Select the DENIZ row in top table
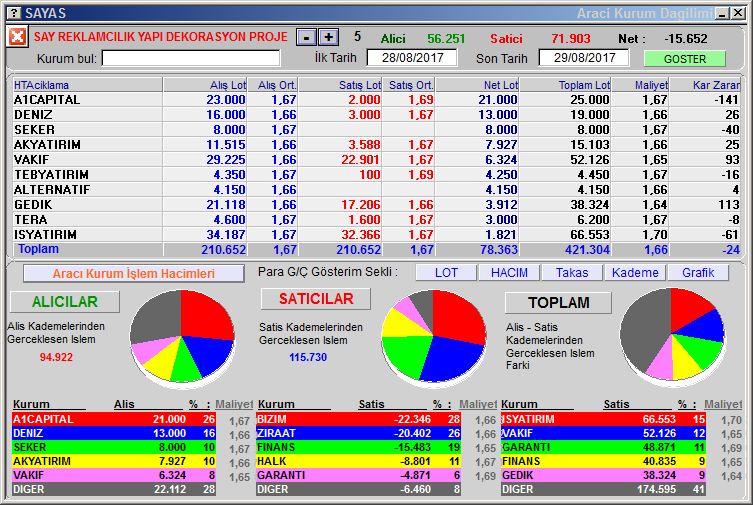The image size is (753, 505). (376, 115)
